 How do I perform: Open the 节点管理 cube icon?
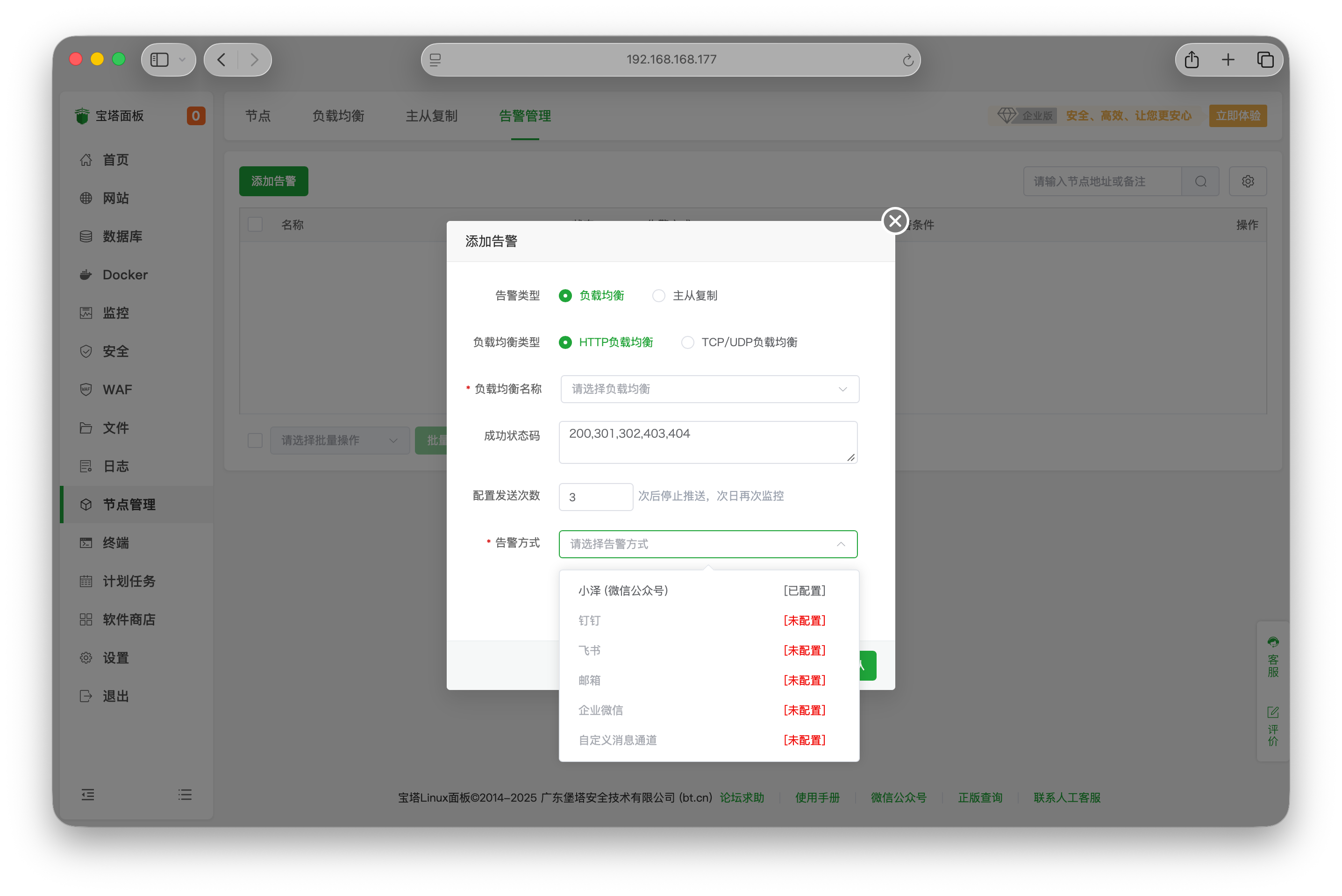pyautogui.click(x=86, y=505)
